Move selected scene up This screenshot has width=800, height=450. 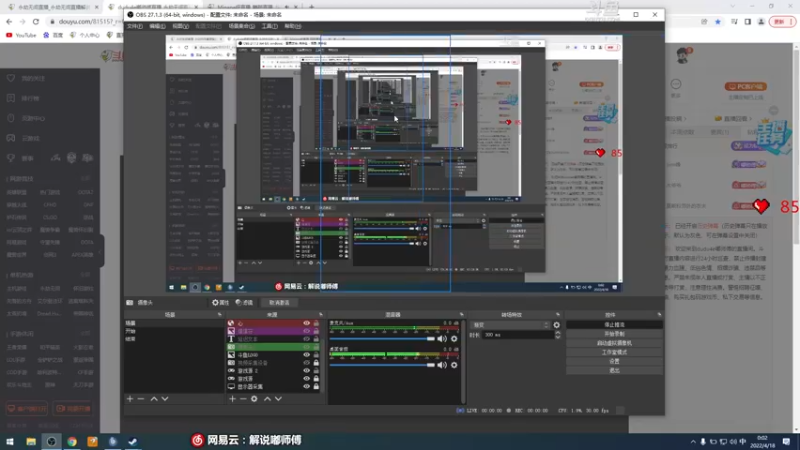point(154,398)
